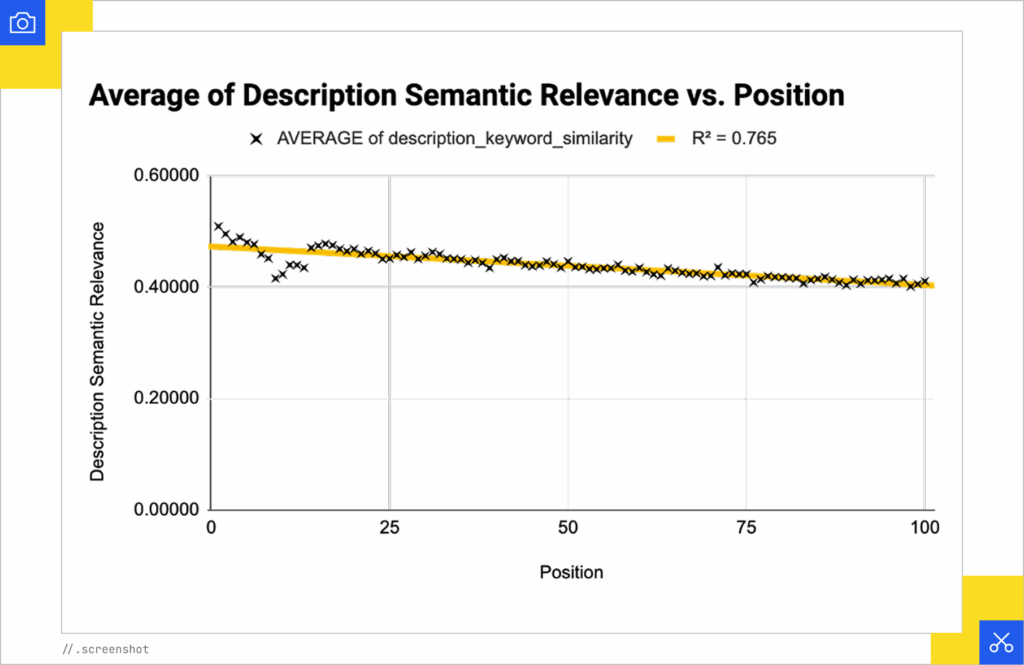This screenshot has width=1024, height=665.
Task: Select the vertical axis title Description Semantic Relevance
Action: pyautogui.click(x=97, y=351)
